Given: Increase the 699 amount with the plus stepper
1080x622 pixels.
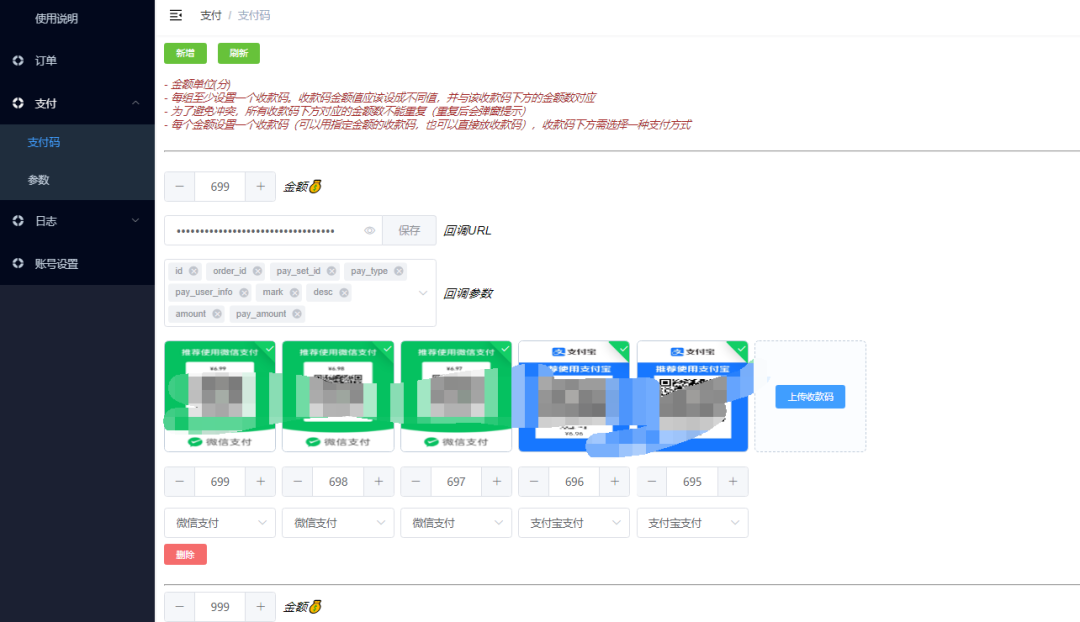Looking at the screenshot, I should click(x=260, y=186).
